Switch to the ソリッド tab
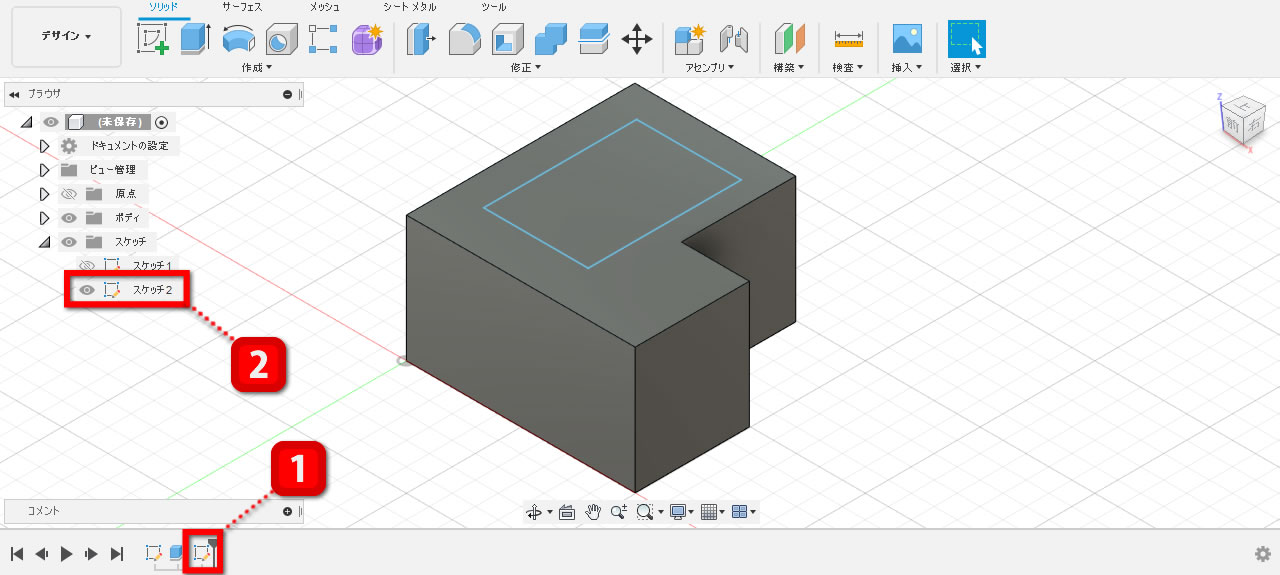 163,7
